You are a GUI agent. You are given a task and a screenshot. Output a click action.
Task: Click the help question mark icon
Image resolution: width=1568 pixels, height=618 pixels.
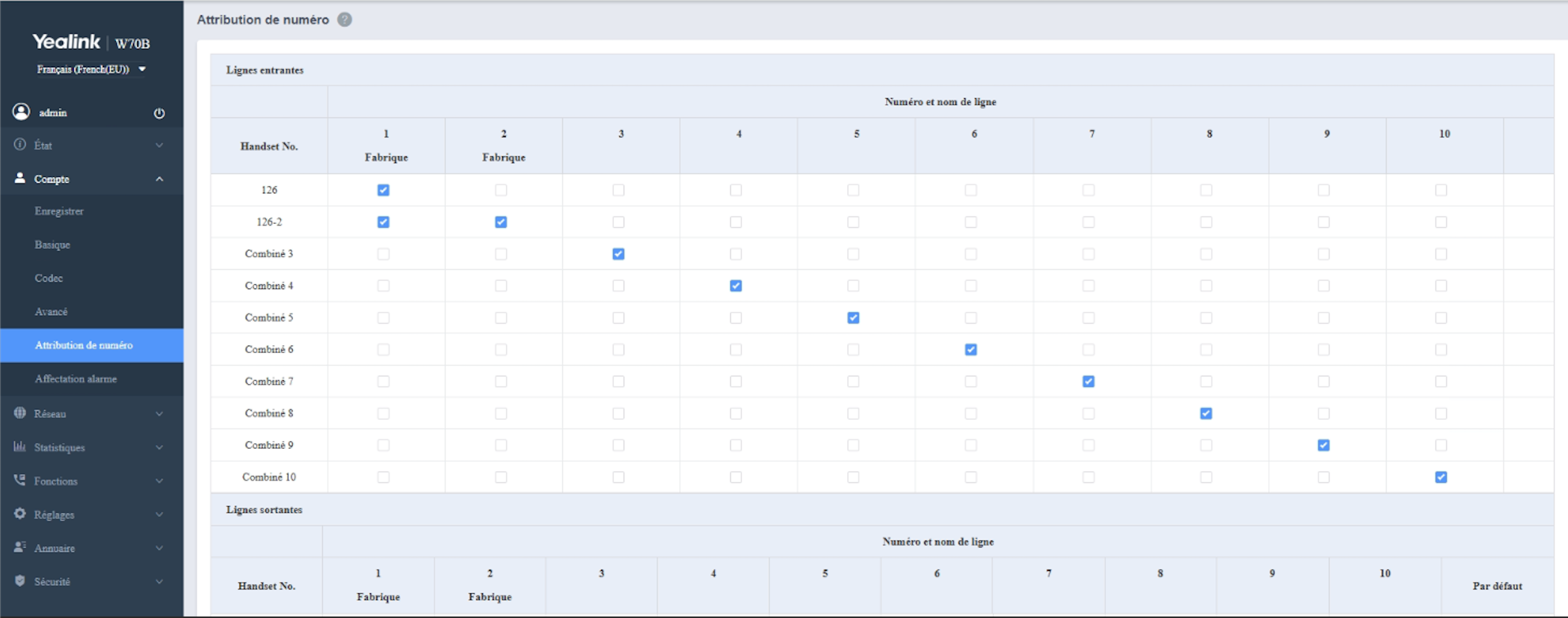(345, 20)
